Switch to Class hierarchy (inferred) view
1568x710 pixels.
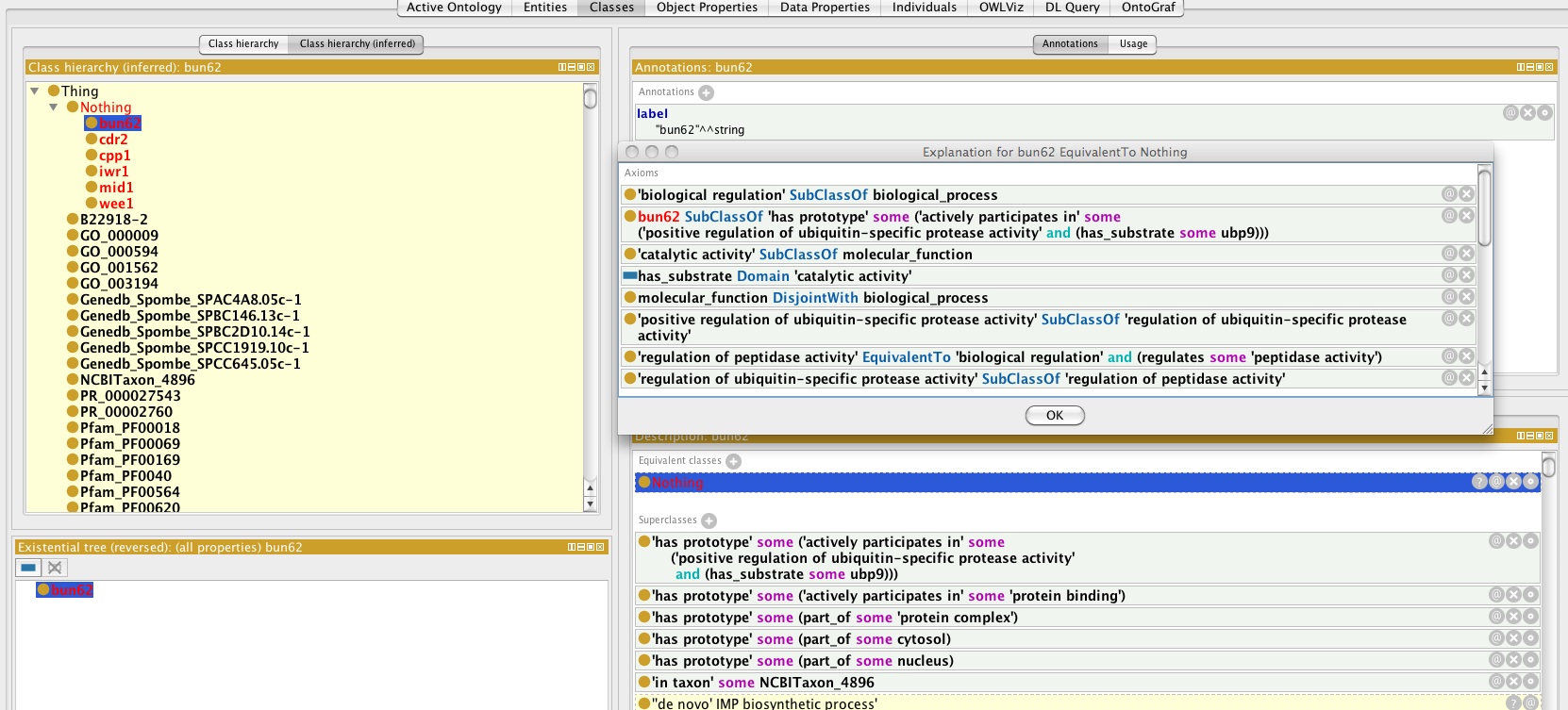coord(357,43)
